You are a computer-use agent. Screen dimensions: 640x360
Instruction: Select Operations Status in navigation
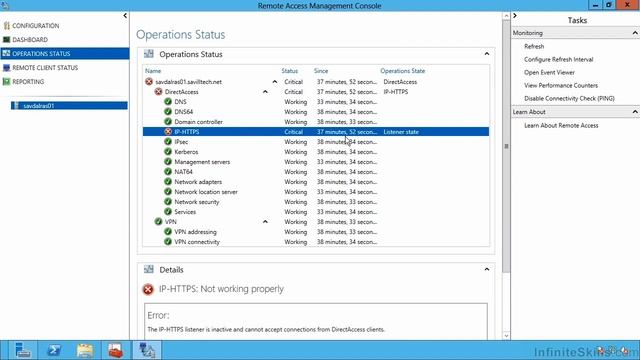click(65, 53)
